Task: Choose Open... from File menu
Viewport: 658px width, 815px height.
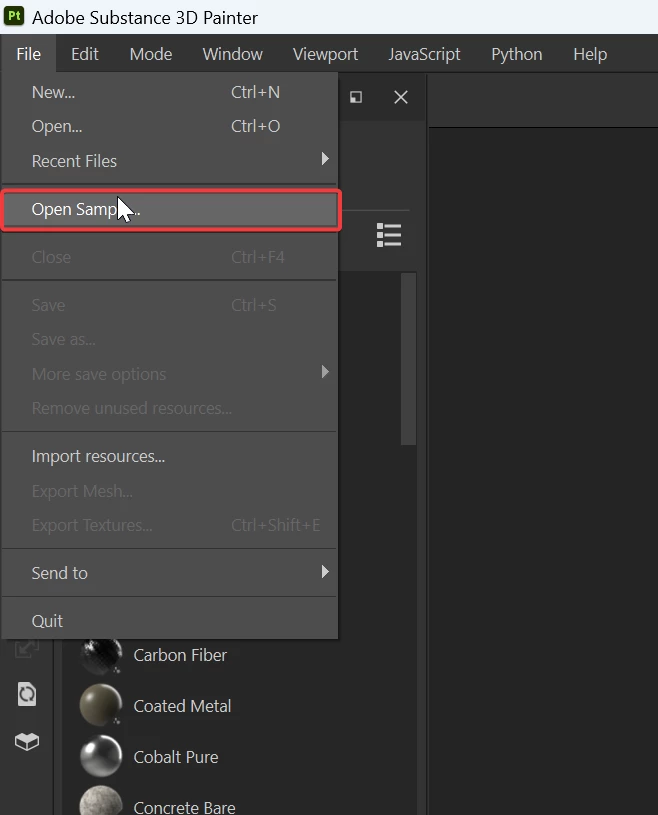Action: point(169,126)
